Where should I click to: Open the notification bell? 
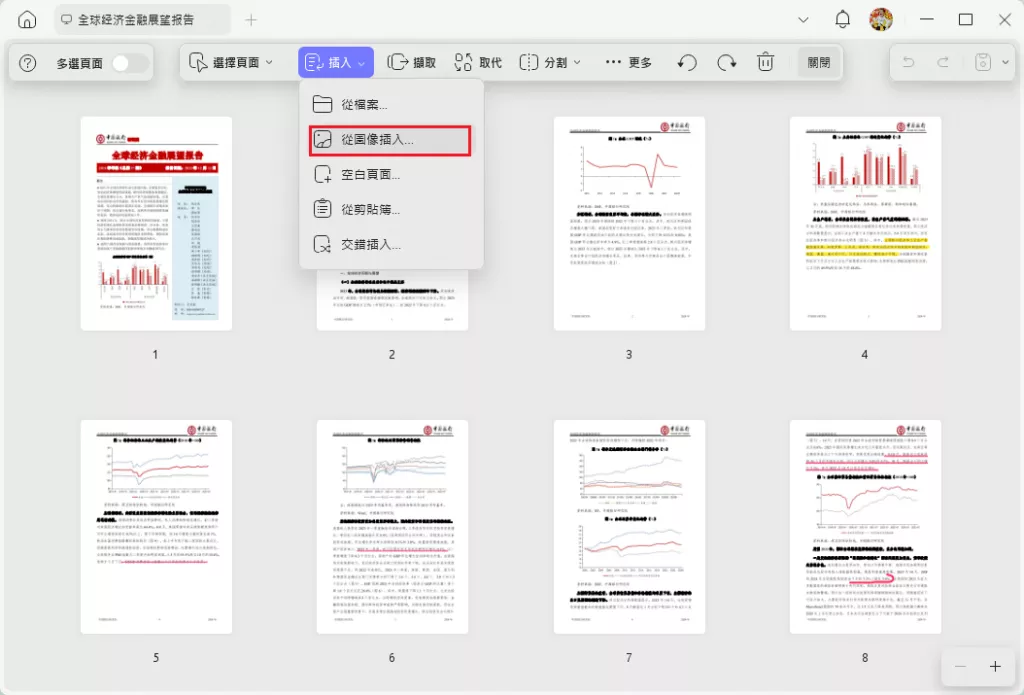point(842,20)
